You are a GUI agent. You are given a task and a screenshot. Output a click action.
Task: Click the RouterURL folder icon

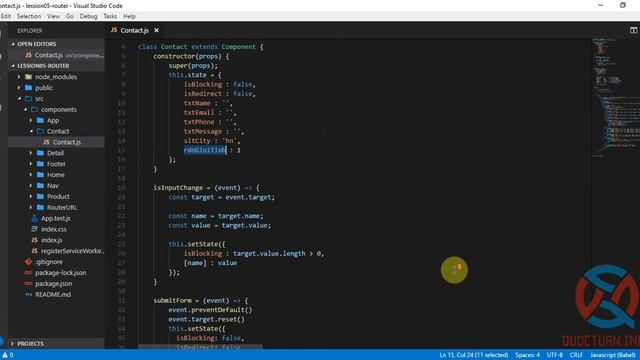click(40, 207)
